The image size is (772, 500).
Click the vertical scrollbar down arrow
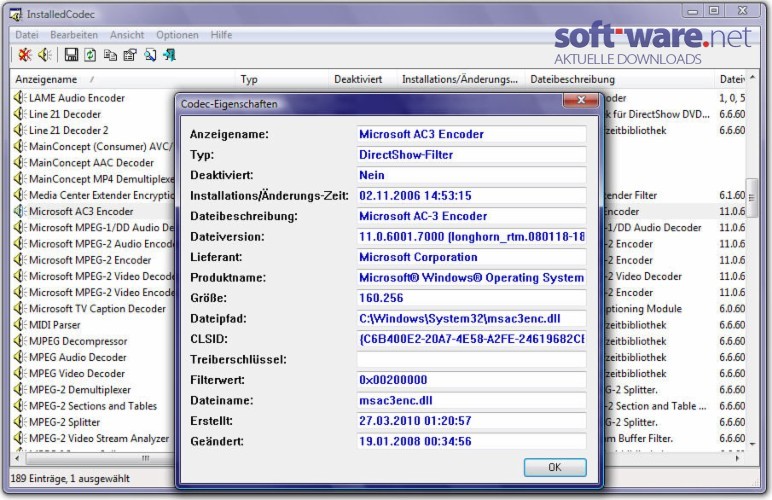752,444
